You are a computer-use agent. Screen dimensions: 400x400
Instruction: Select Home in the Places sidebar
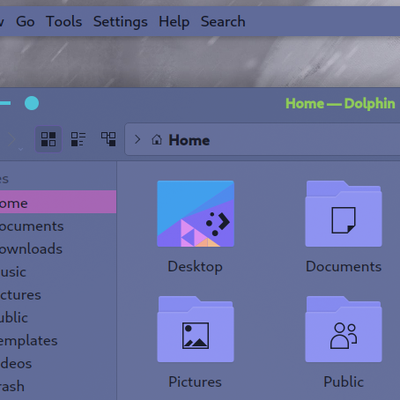(58, 202)
